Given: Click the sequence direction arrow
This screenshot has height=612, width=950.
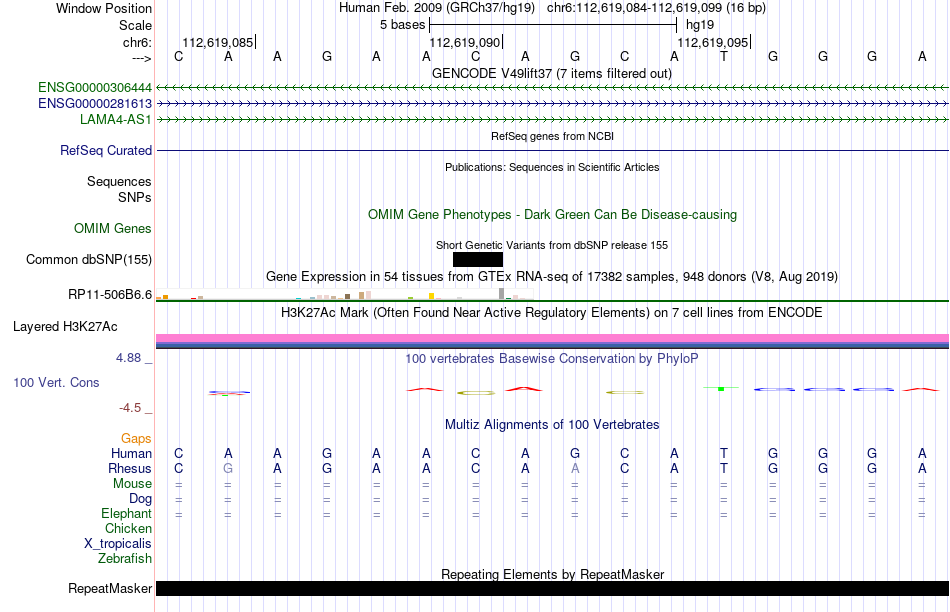Looking at the screenshot, I should (141, 58).
